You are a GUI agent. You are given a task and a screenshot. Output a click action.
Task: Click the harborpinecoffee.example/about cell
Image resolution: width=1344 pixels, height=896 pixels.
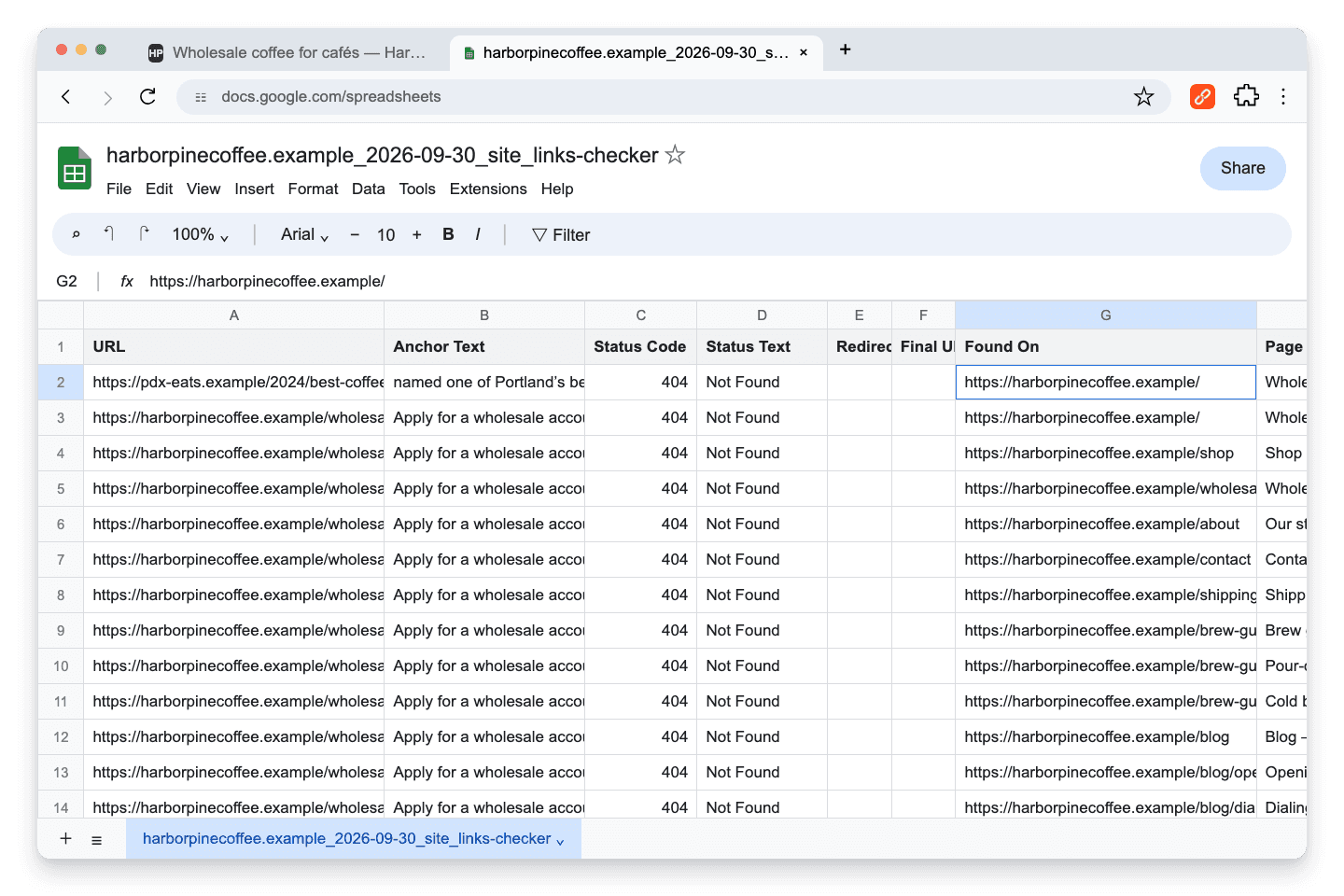[1106, 524]
